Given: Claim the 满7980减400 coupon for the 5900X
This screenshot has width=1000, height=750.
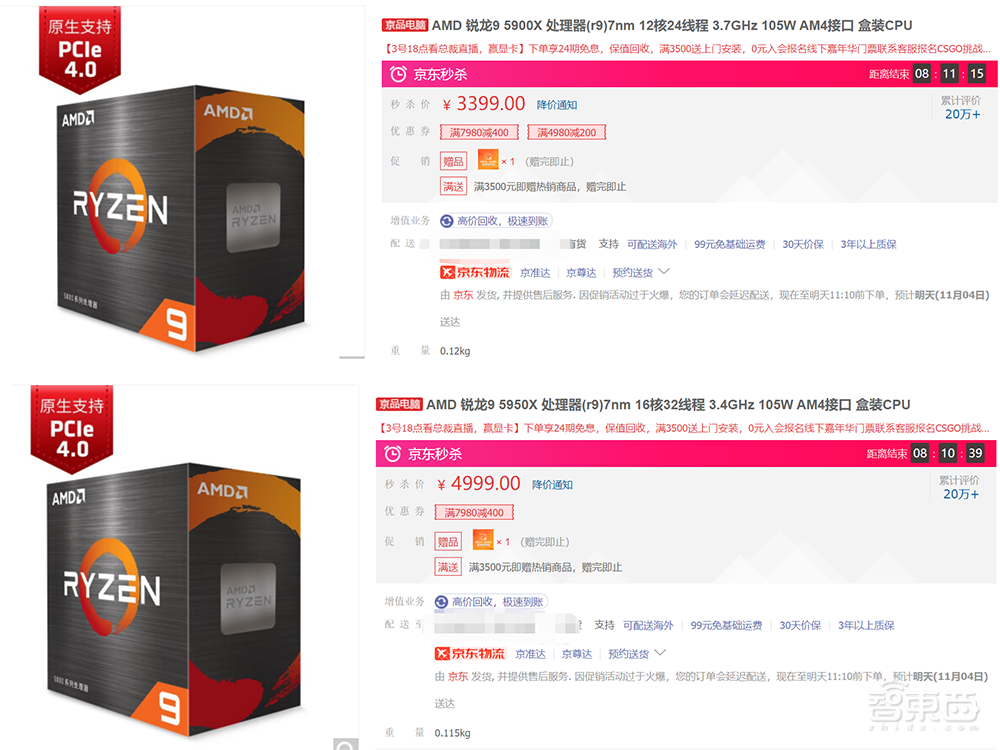Looking at the screenshot, I should [x=479, y=133].
